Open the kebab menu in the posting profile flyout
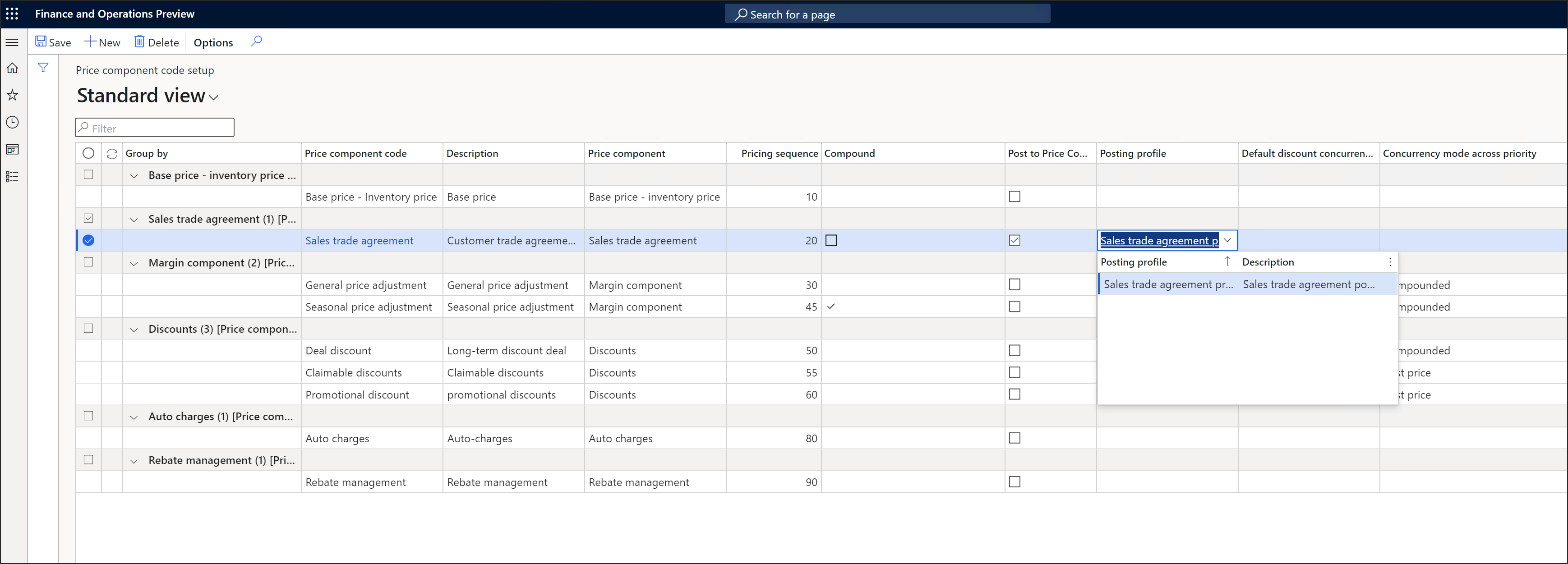This screenshot has width=1568, height=564. click(1390, 261)
